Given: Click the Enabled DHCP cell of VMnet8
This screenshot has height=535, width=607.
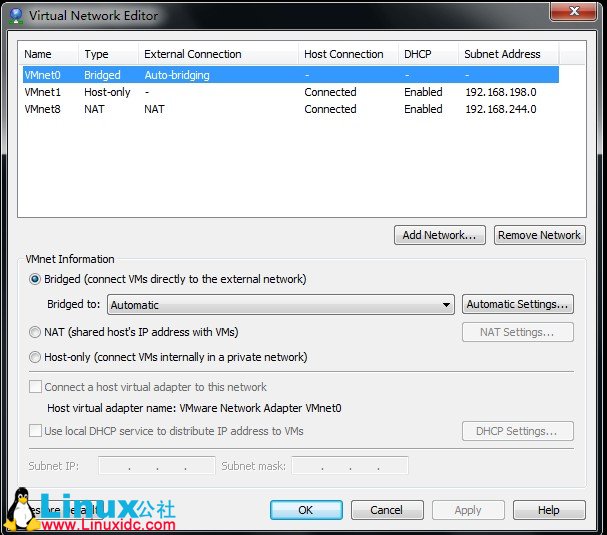Looking at the screenshot, I should (423, 109).
